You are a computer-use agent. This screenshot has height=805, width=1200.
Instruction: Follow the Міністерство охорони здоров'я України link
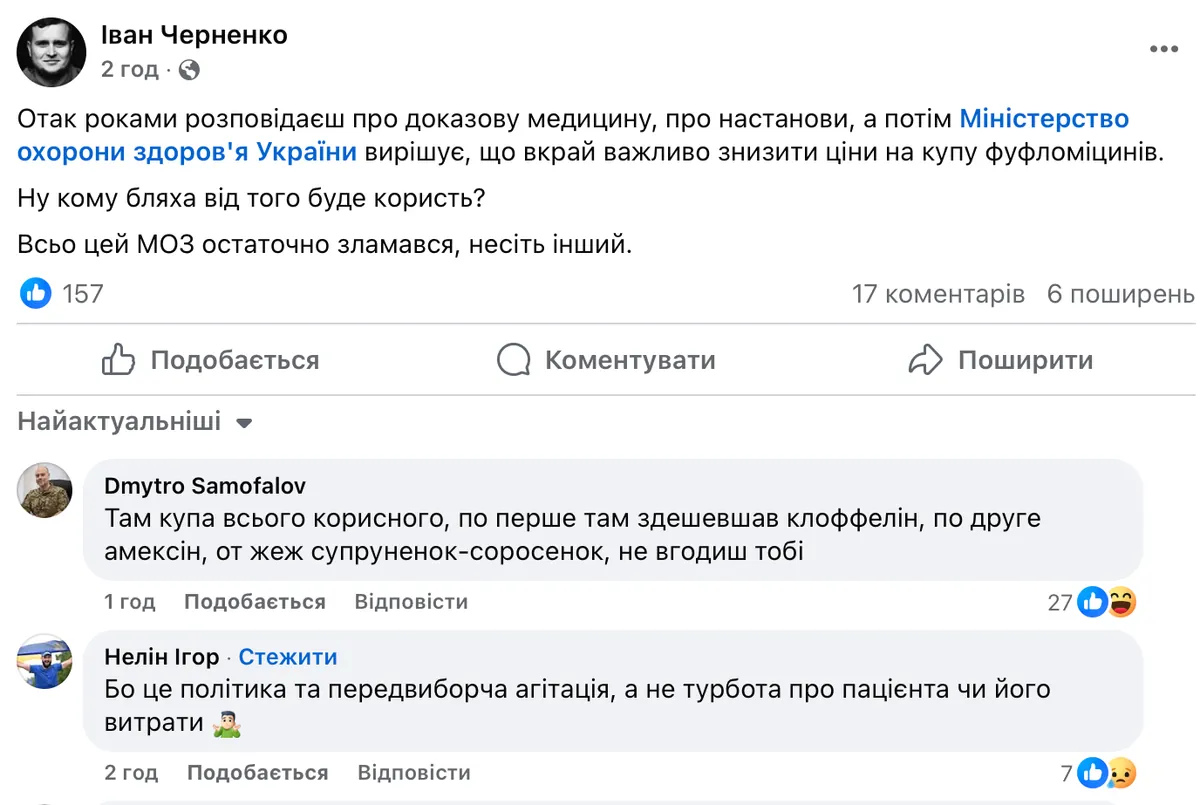[1044, 119]
